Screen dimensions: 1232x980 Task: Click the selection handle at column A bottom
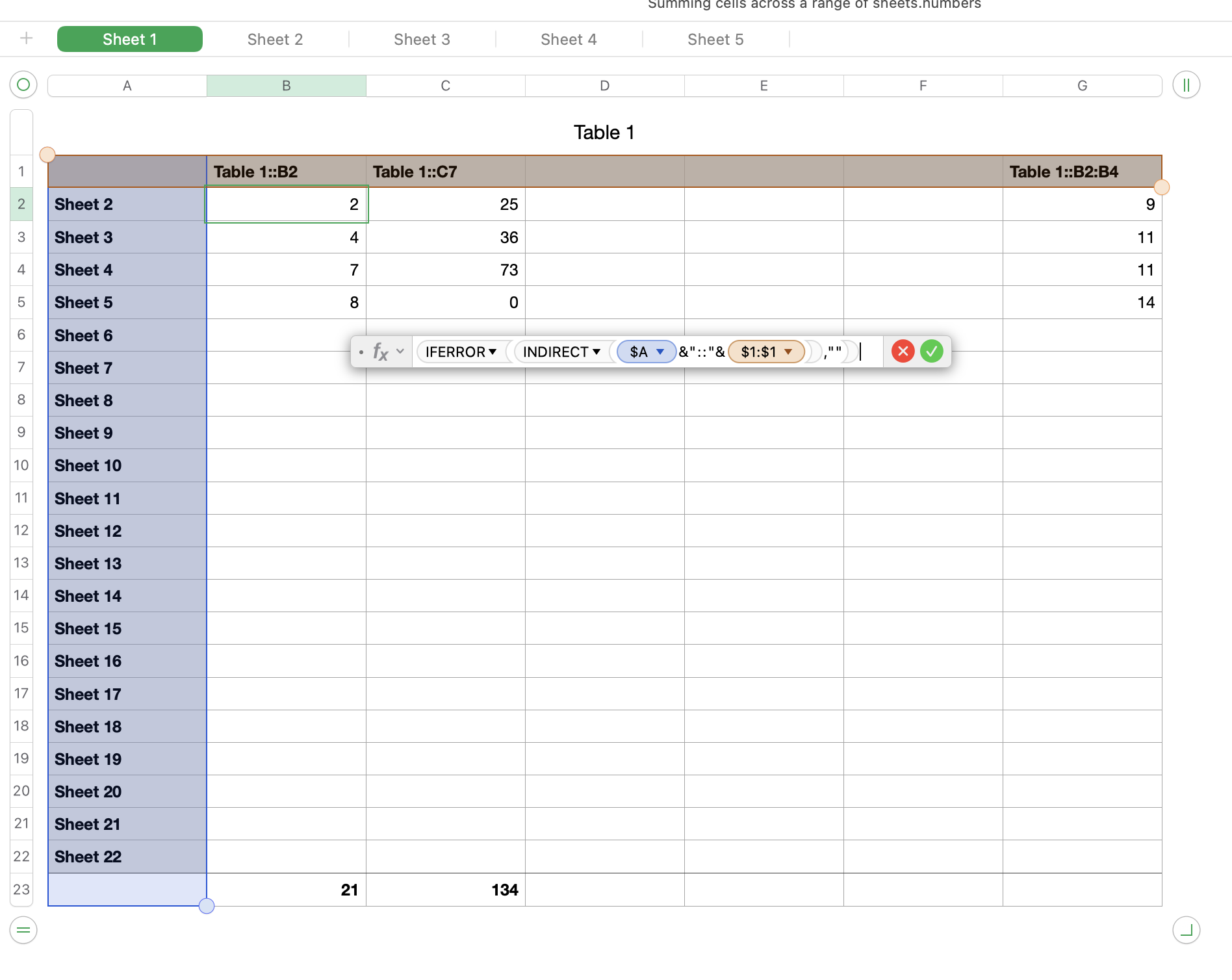click(x=207, y=906)
